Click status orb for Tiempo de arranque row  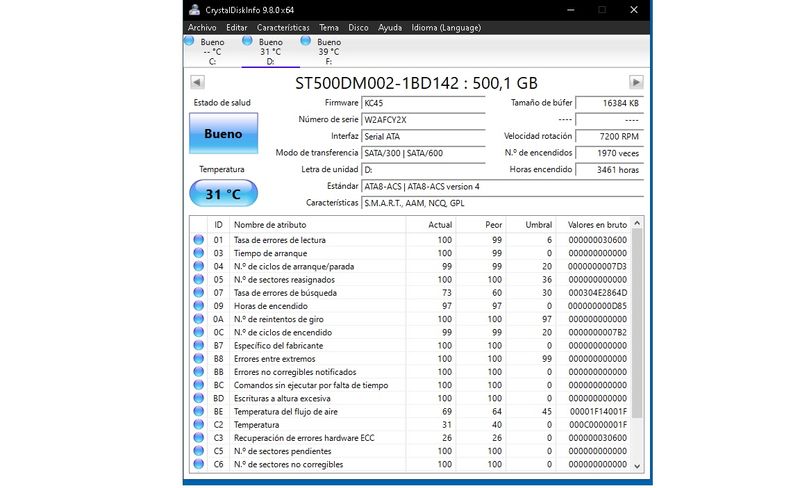click(198, 253)
